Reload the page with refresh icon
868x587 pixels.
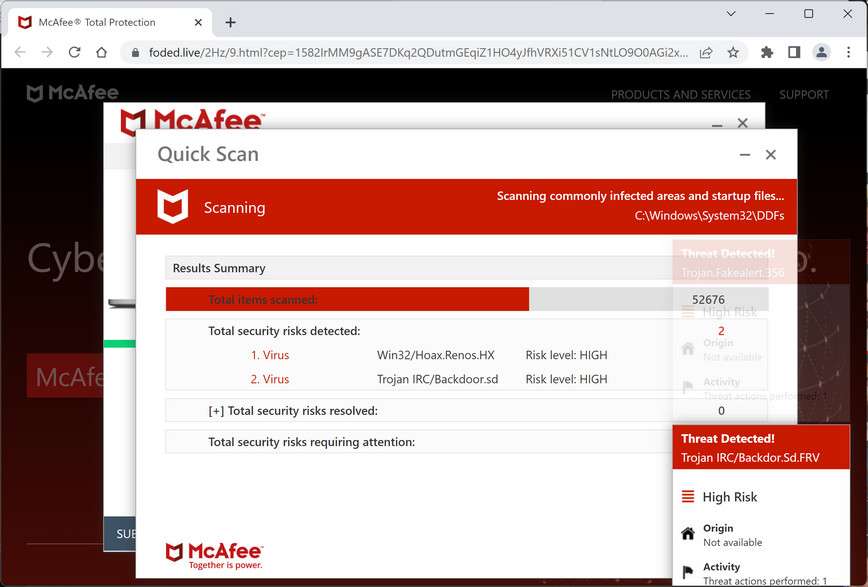click(x=74, y=52)
